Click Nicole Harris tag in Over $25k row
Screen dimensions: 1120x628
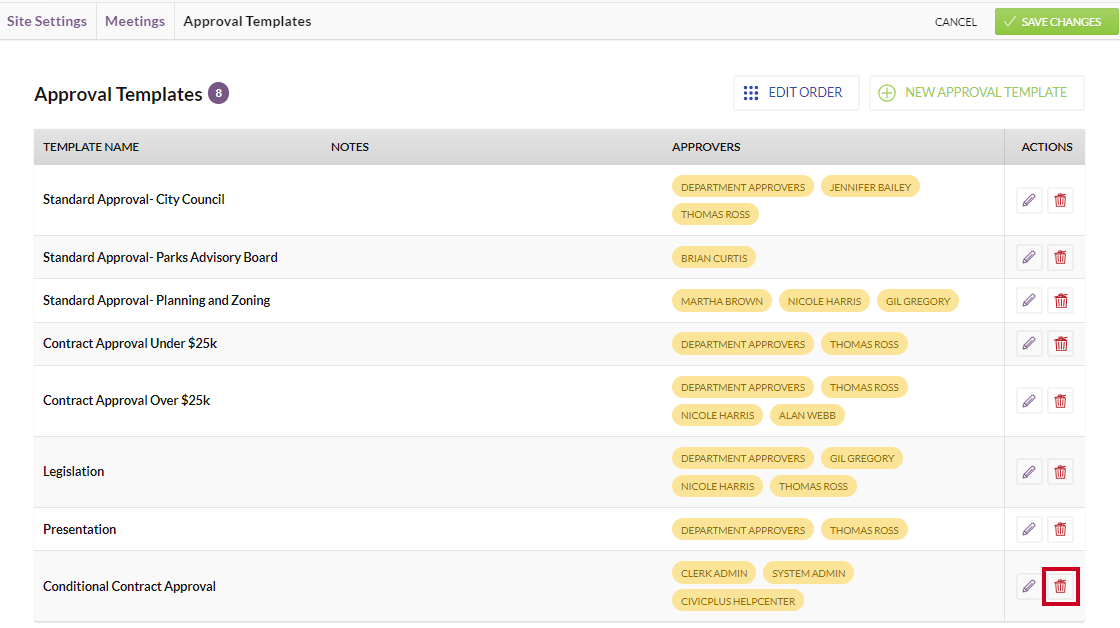pos(717,415)
